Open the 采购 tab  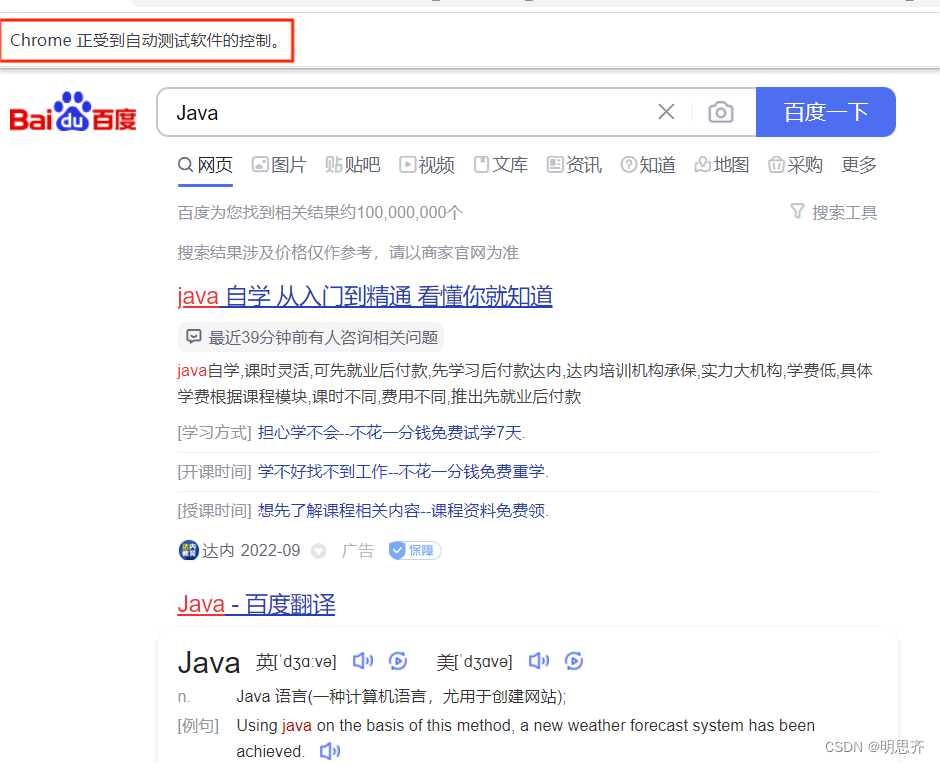796,165
